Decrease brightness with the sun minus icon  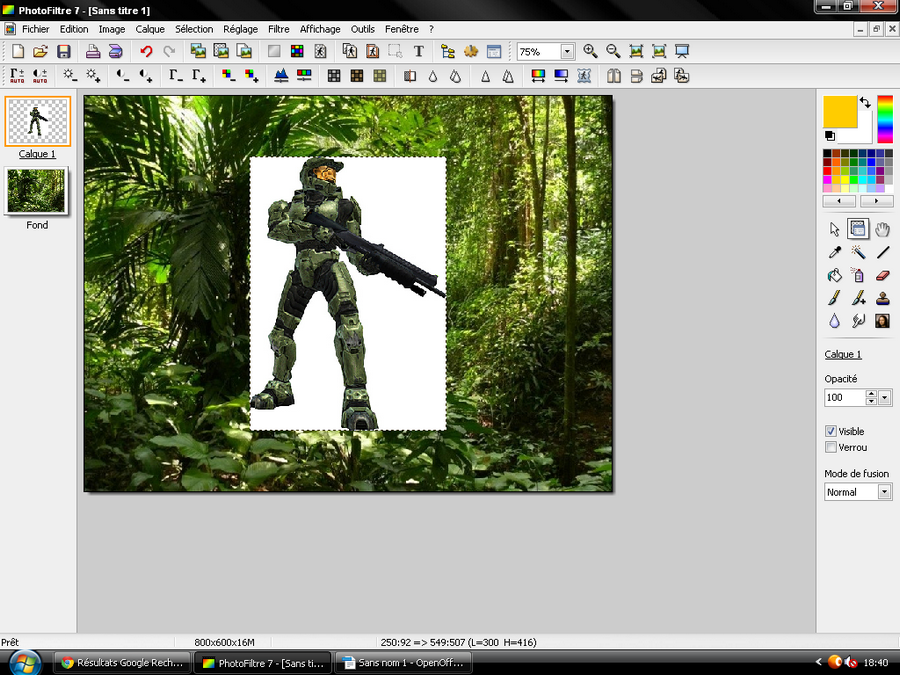point(70,76)
